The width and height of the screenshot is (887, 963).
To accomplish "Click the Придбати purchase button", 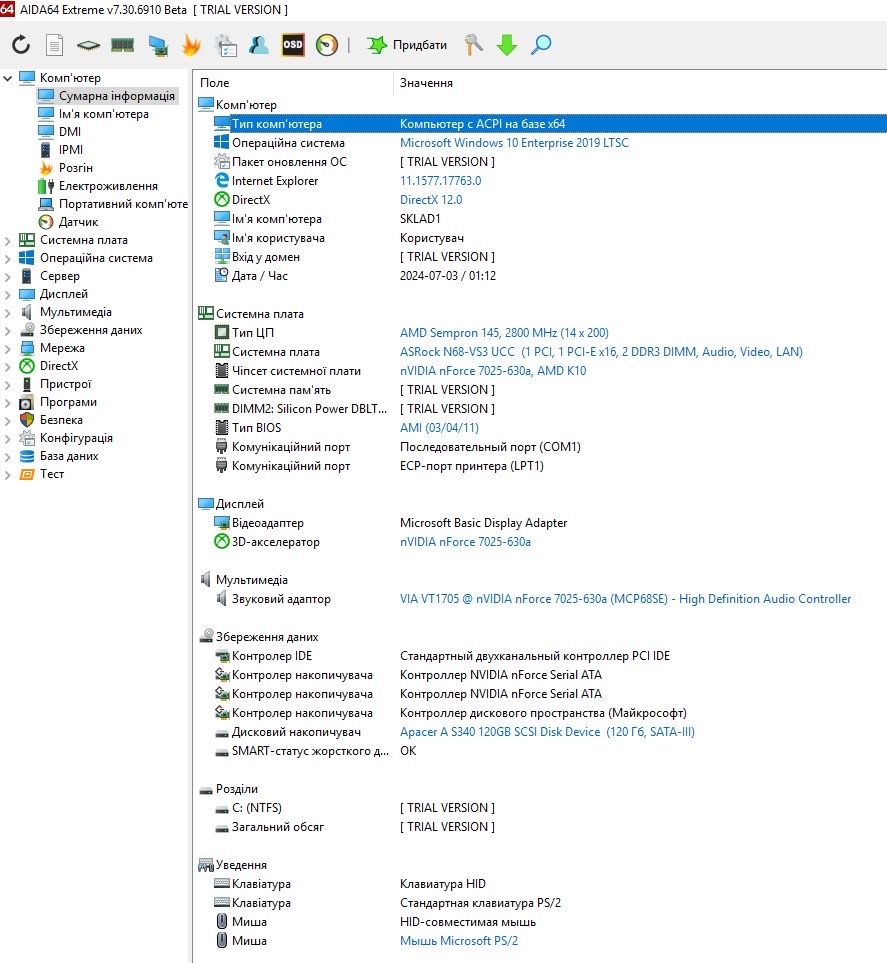I will pos(407,45).
